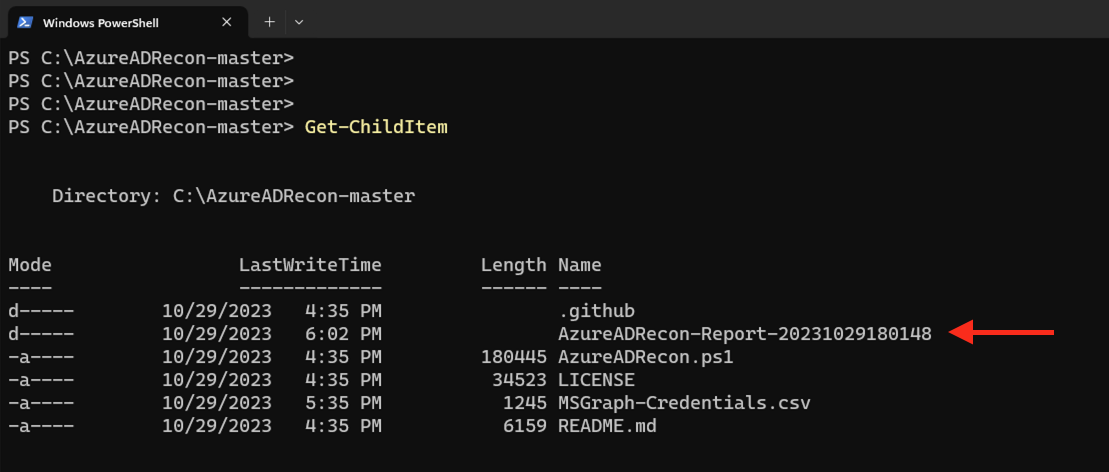Click the LICENSE file entry

pyautogui.click(x=596, y=380)
